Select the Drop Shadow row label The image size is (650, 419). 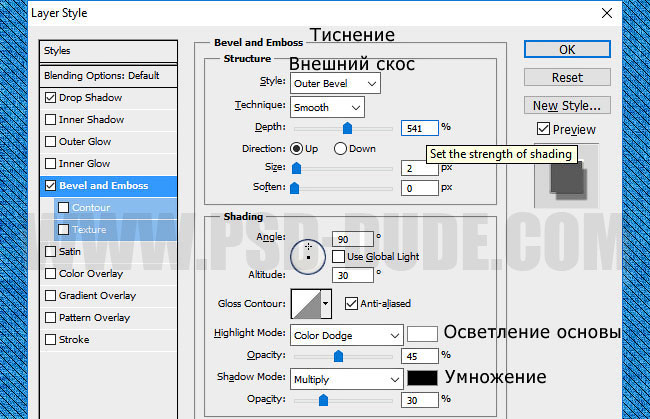(x=90, y=97)
